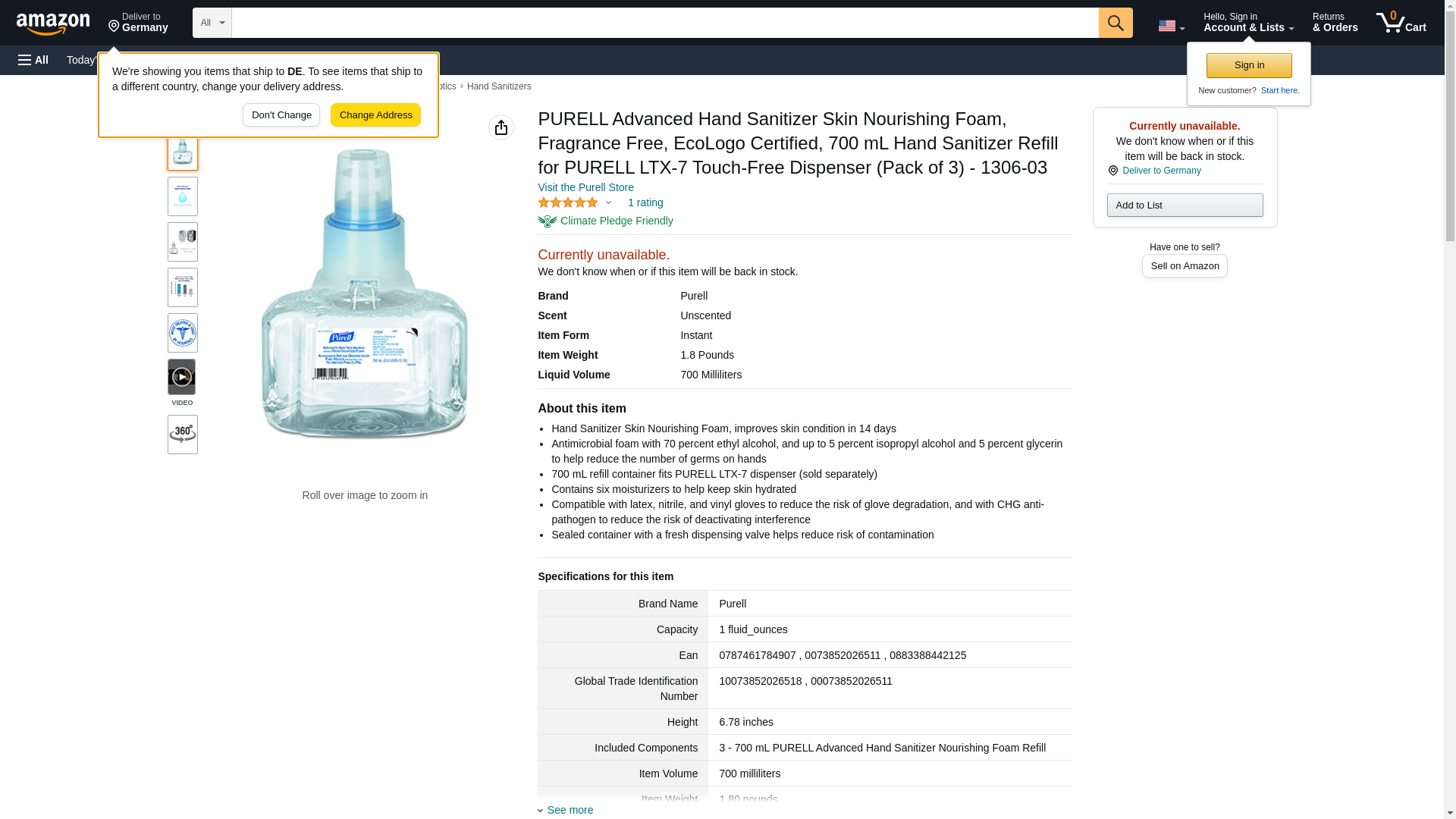This screenshot has width=1456, height=819.
Task: Open the 360 view thumbnail icon
Action: pos(182,434)
